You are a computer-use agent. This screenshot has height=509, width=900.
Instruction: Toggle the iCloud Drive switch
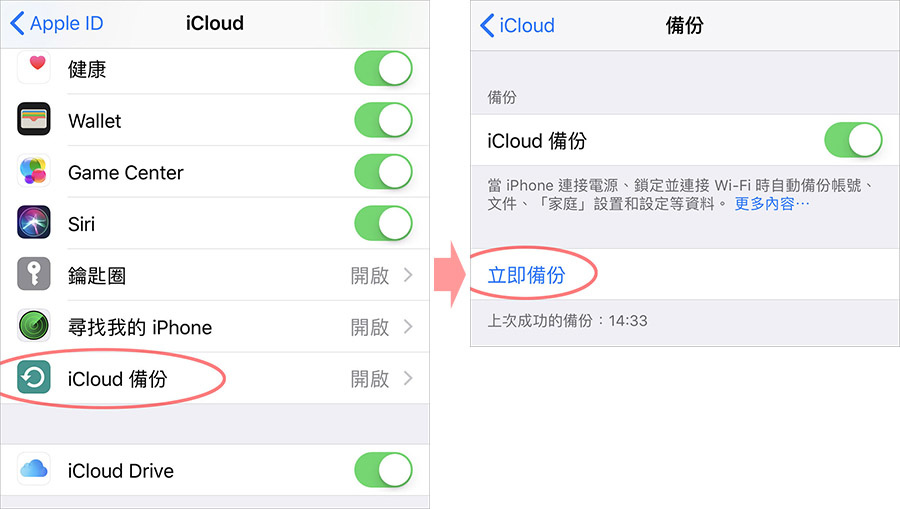[x=383, y=470]
